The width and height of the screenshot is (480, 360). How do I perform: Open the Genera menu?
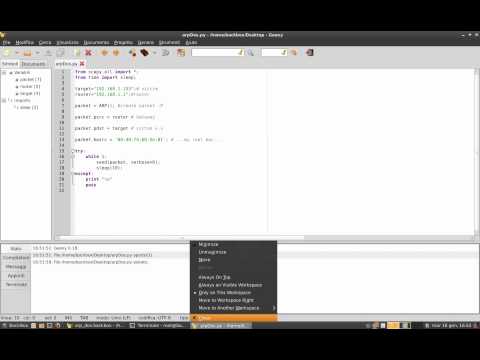(146, 42)
